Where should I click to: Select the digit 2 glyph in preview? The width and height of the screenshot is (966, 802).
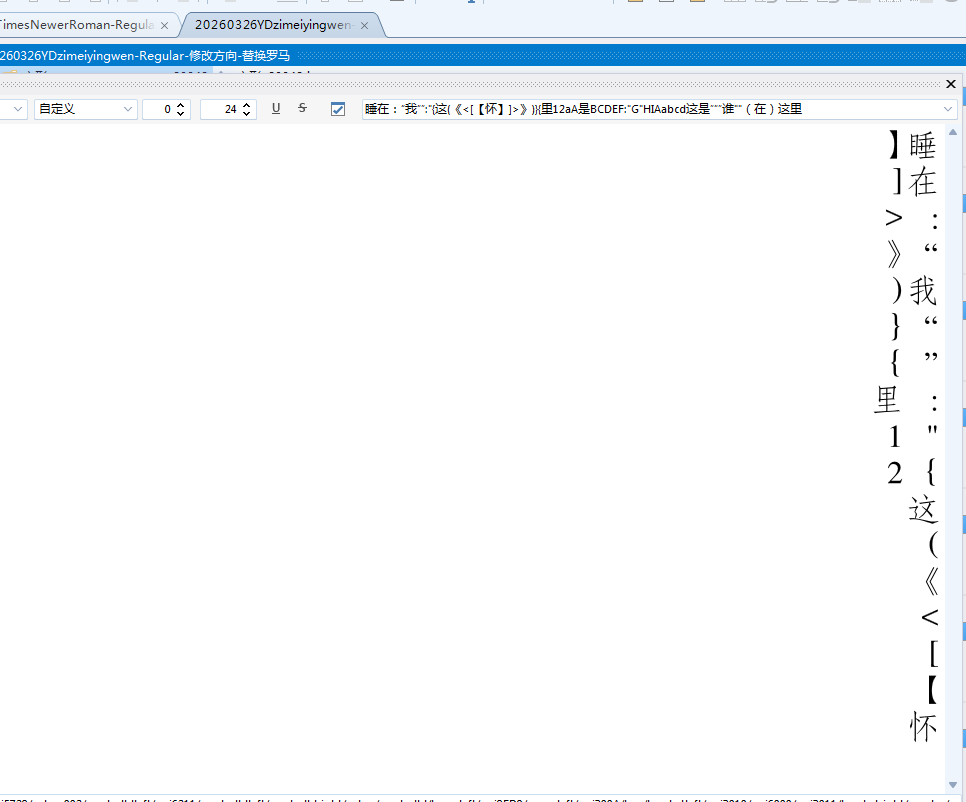click(894, 473)
